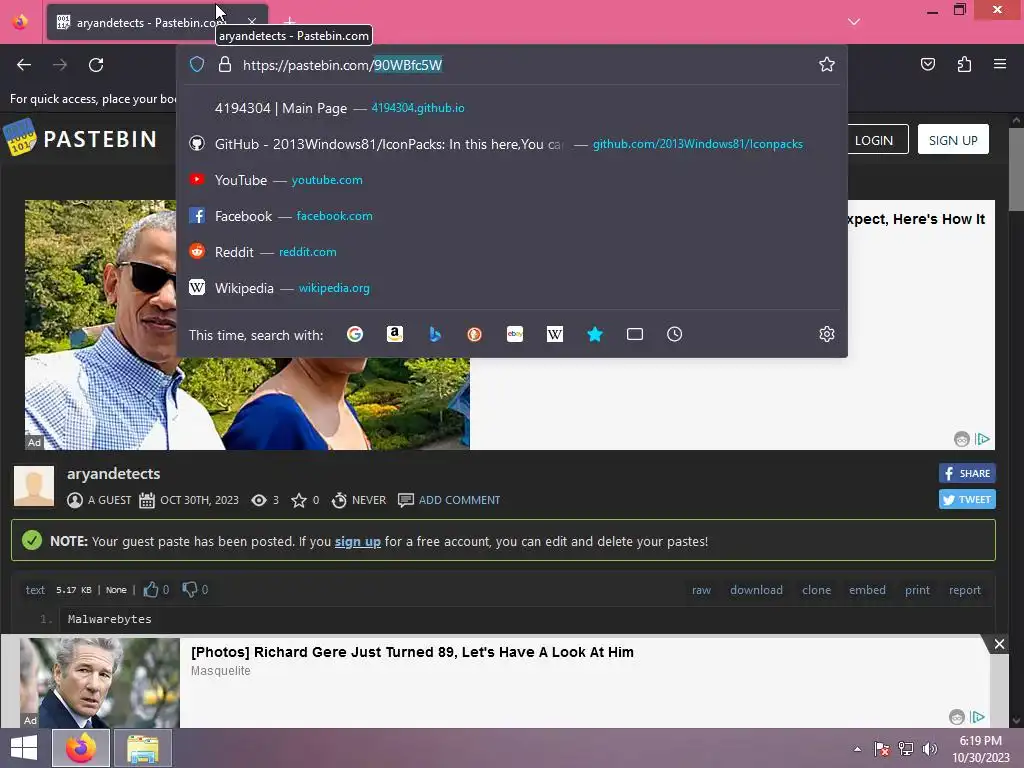1024x768 pixels.
Task: Click the star rating icon showing 0
Action: [298, 500]
